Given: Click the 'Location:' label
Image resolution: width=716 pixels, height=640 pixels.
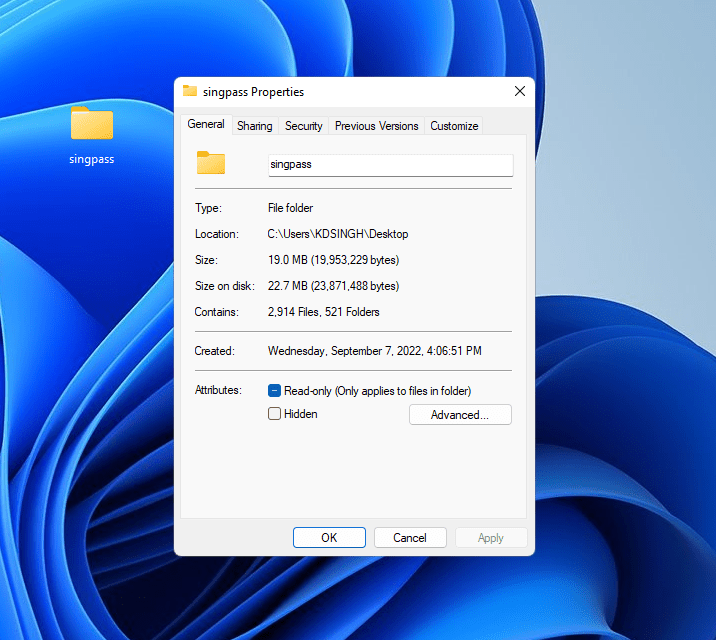Looking at the screenshot, I should (217, 234).
